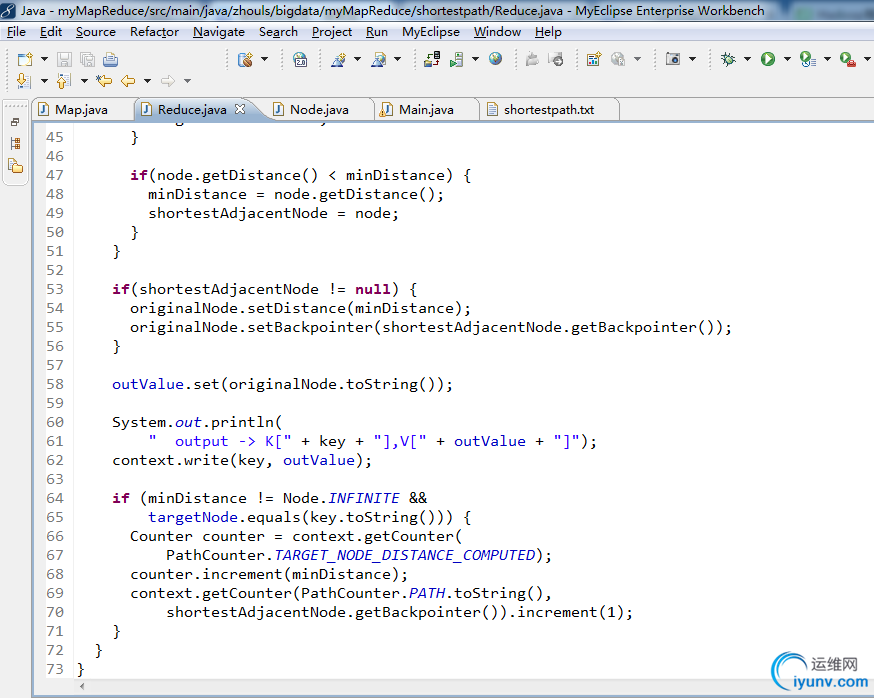Click the first wizard-hat new project icon
Image resolution: width=874 pixels, height=698 pixels.
[338, 59]
